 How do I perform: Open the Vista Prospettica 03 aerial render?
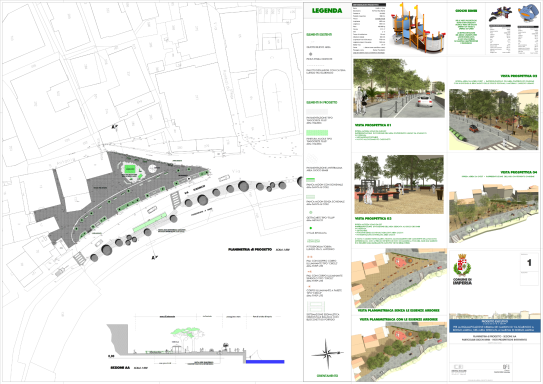pyautogui.click(x=494, y=119)
